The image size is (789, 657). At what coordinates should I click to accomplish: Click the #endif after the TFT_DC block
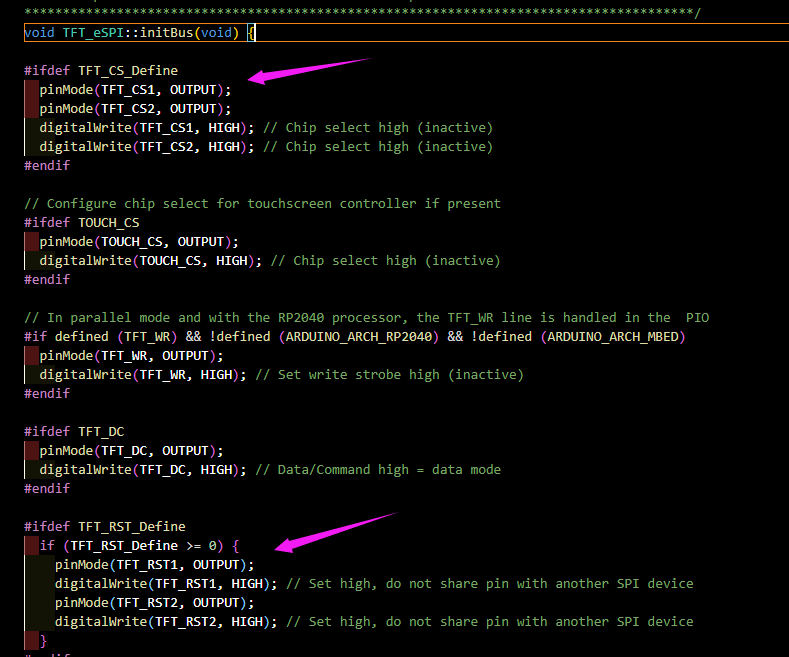click(x=47, y=488)
